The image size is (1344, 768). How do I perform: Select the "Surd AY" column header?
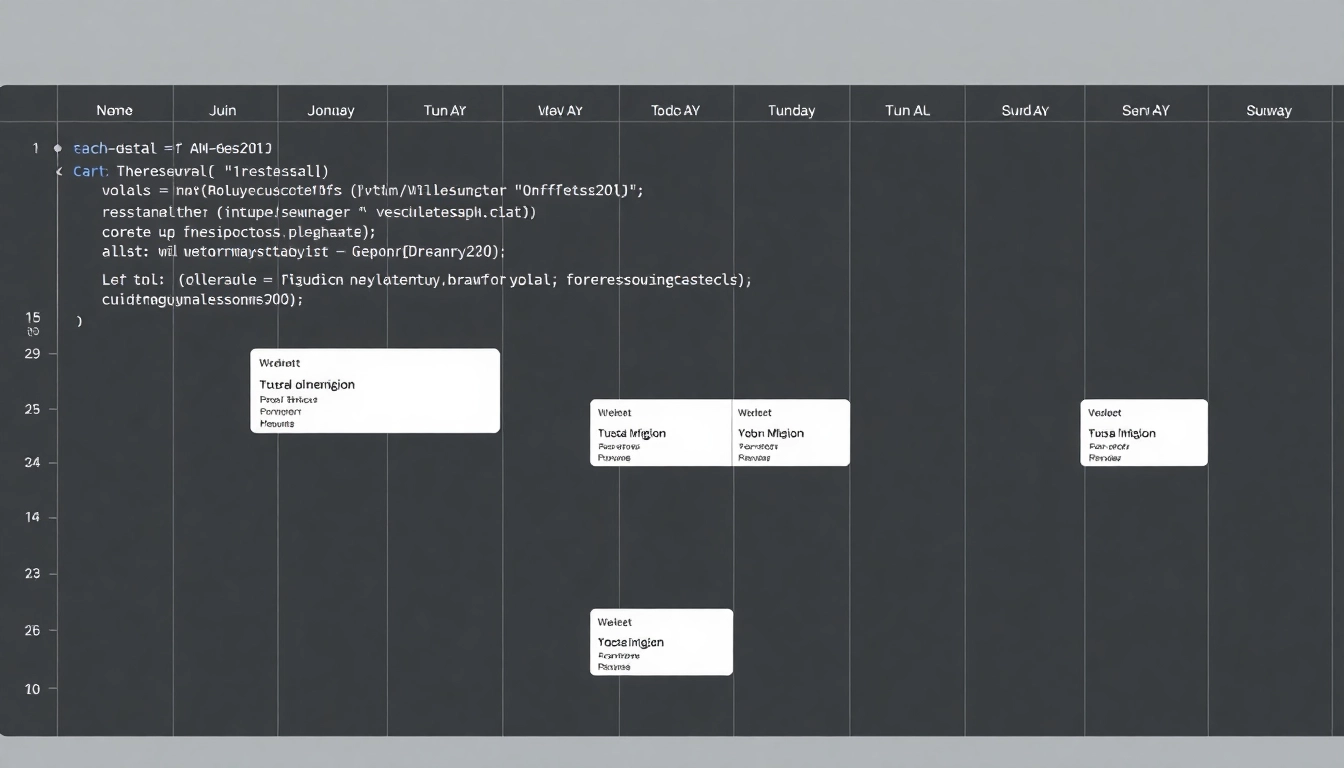point(1025,111)
